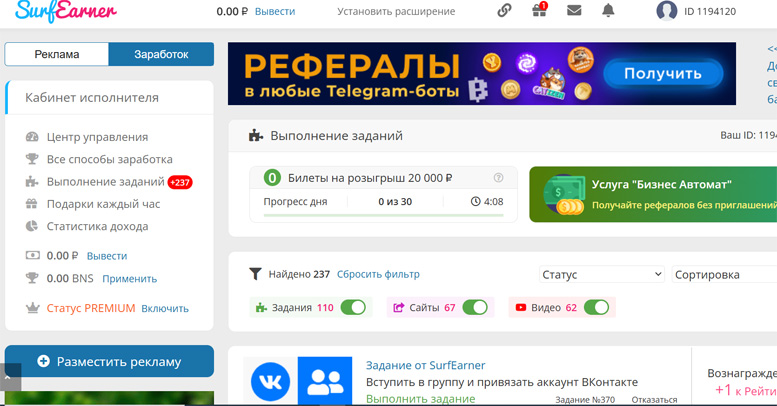
Task: Click the puzzle icon beside Выполнение заданий
Action: [32, 181]
